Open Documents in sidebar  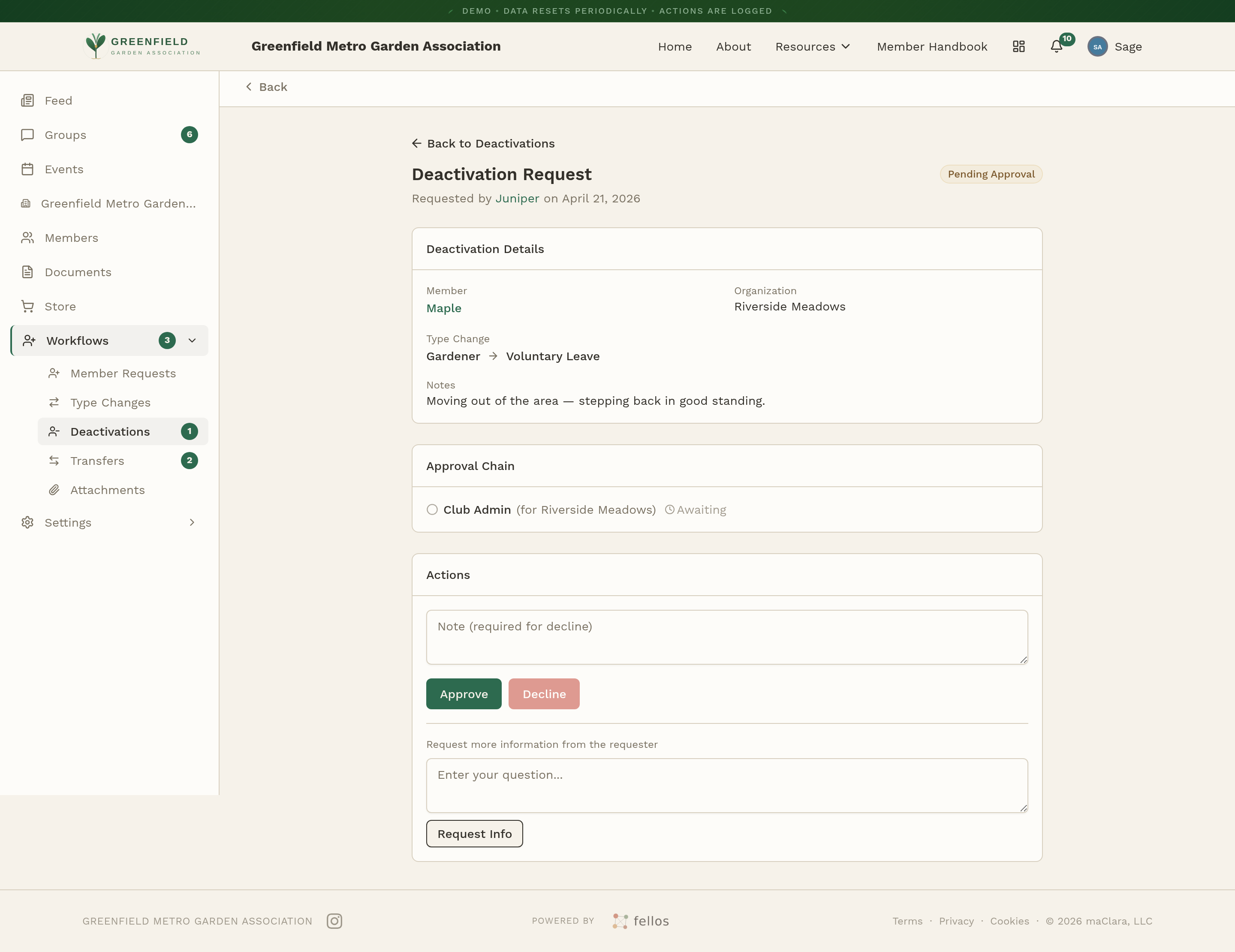click(x=110, y=272)
